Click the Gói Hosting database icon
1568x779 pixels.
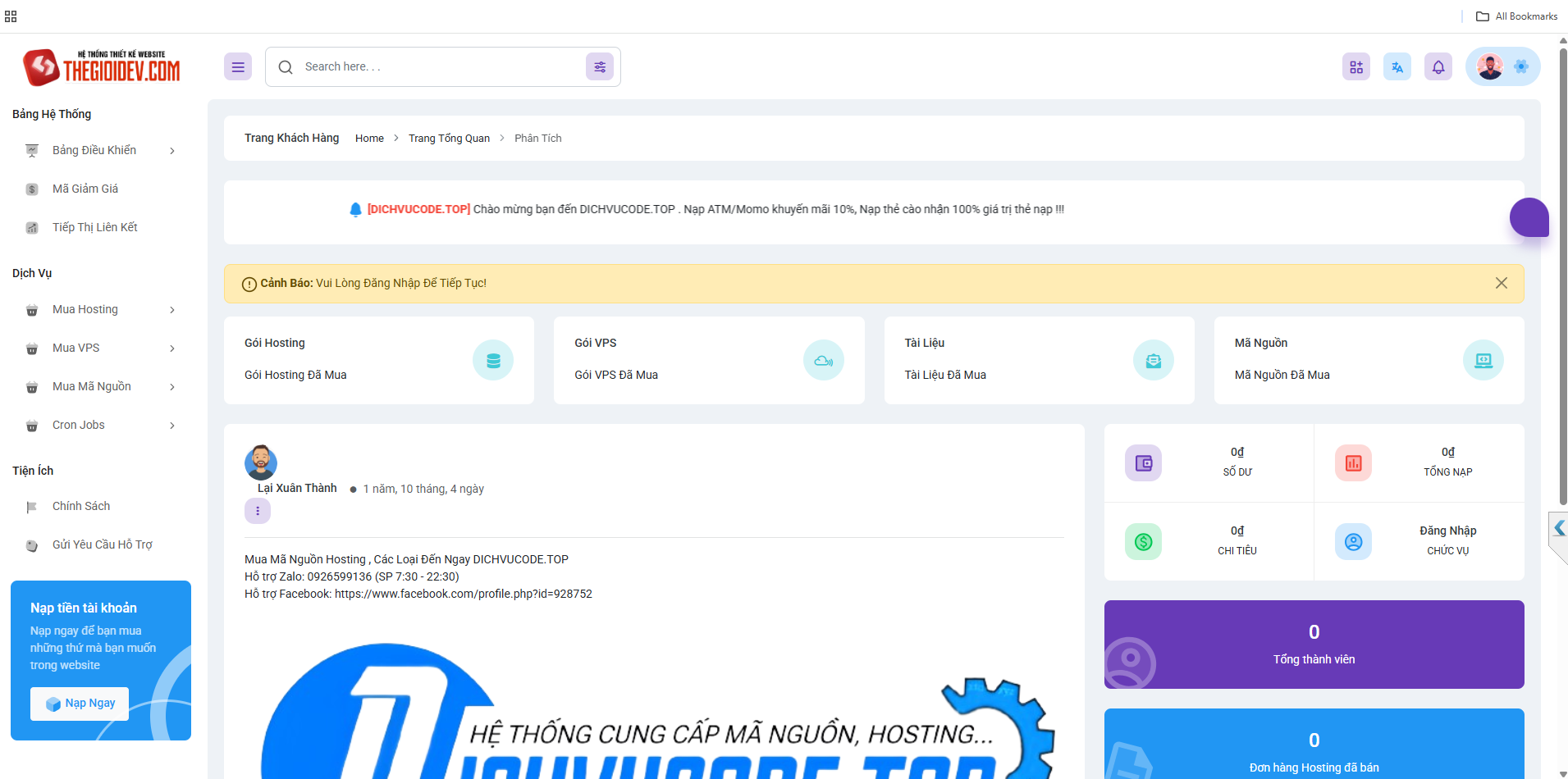pyautogui.click(x=493, y=361)
